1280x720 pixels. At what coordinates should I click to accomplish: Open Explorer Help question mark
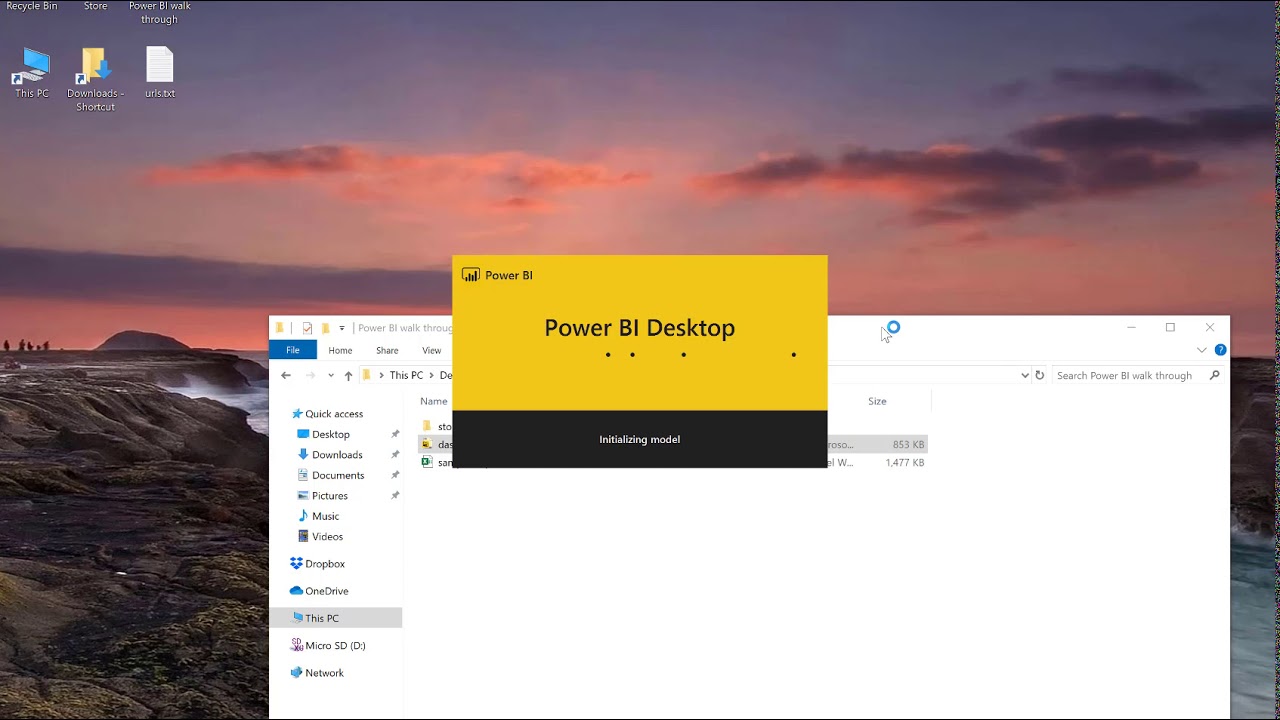tap(1220, 350)
